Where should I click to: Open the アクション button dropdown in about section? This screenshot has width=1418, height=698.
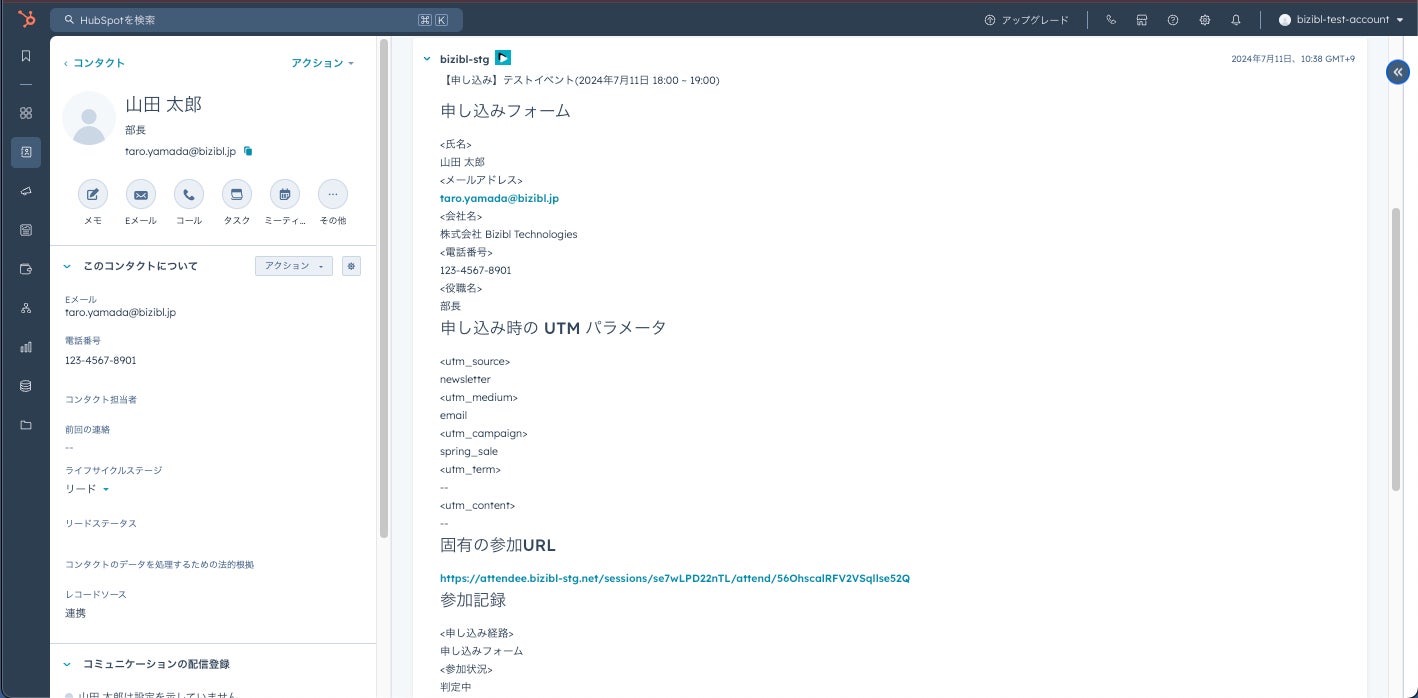pos(294,266)
